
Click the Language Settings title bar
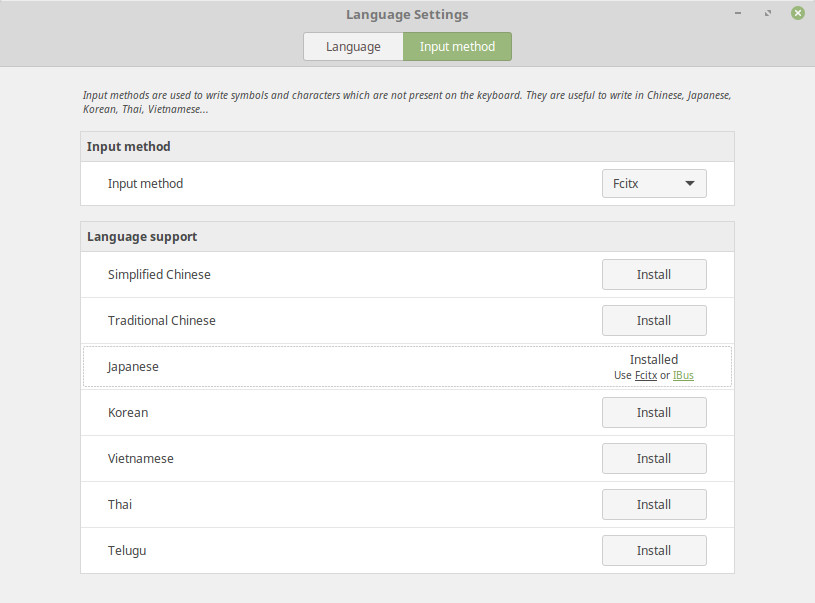click(407, 15)
